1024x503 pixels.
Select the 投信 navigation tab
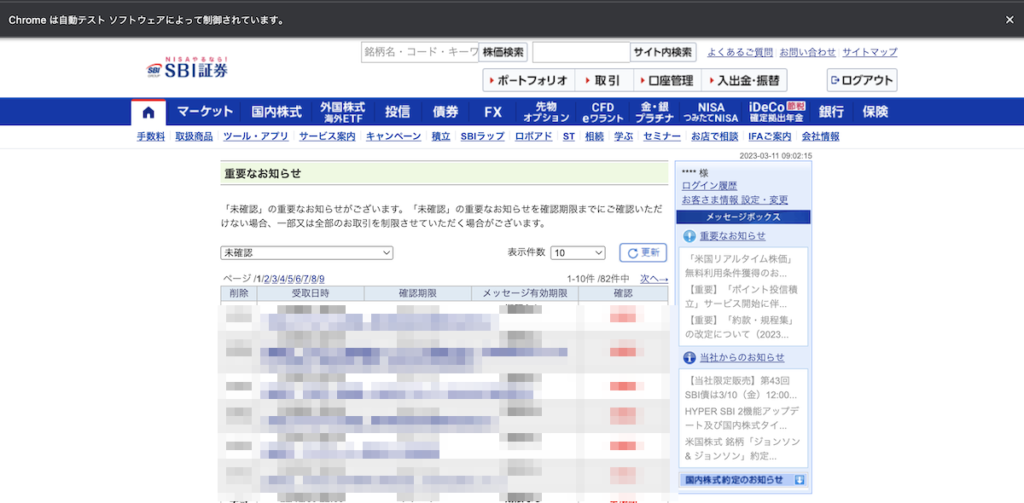tap(397, 112)
